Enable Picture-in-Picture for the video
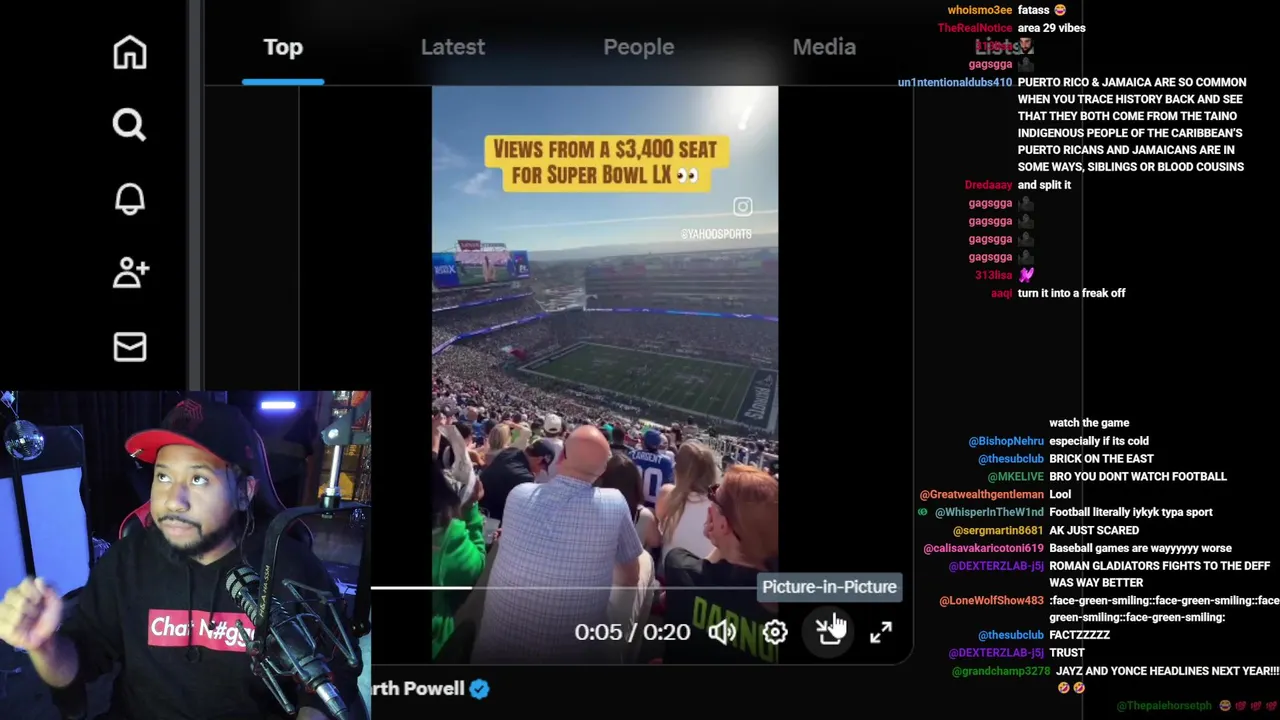Screen dimensions: 1280x720 [x=829, y=631]
